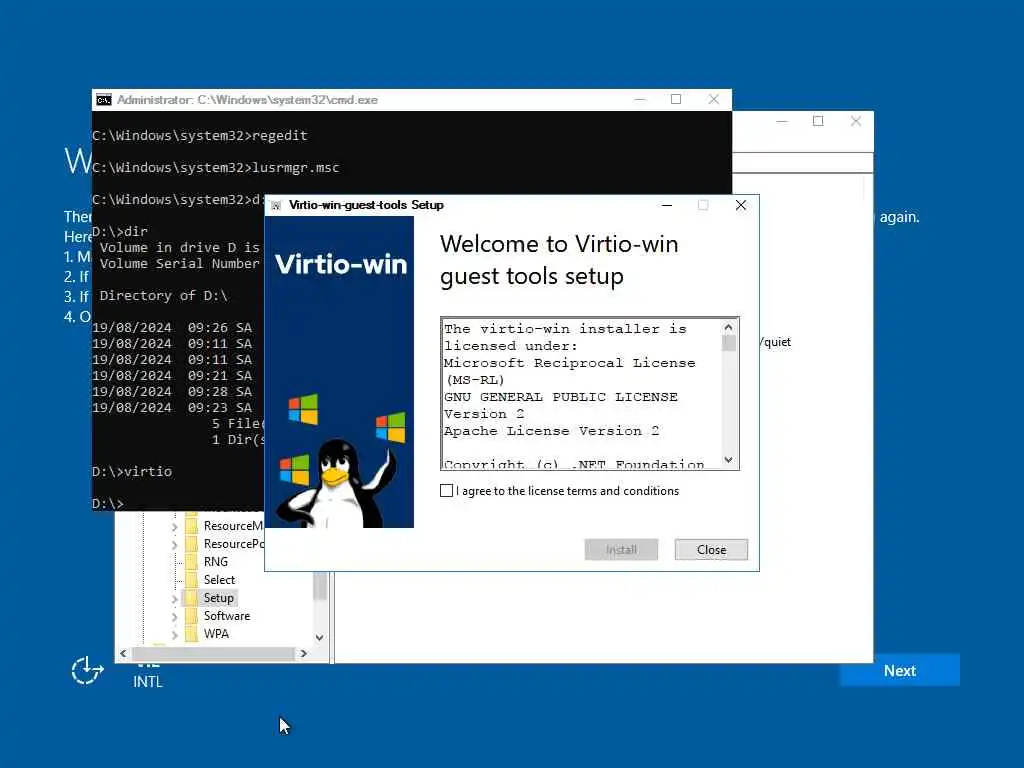Screen dimensions: 1024x768
Task: Click the greyed Install button in Virtio setup
Action: (621, 550)
